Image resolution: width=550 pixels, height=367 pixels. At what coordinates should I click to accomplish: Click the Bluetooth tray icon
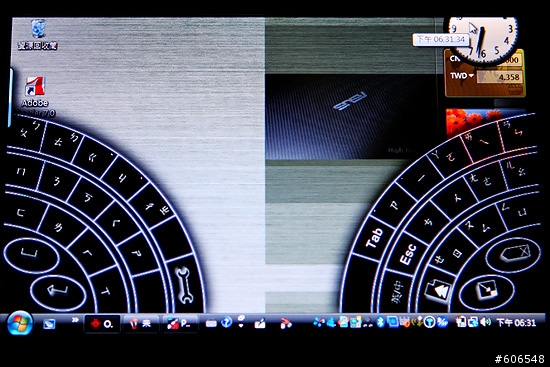(x=380, y=322)
